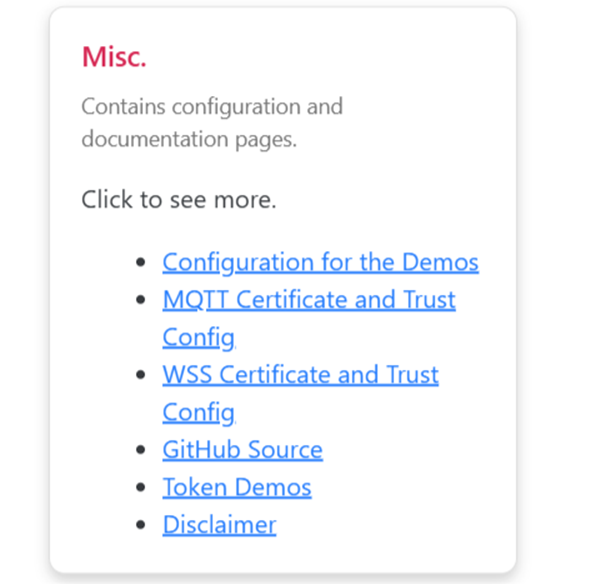Click the word 'documentation' in the description
Image resolution: width=606 pixels, height=584 pixels.
tap(155, 139)
